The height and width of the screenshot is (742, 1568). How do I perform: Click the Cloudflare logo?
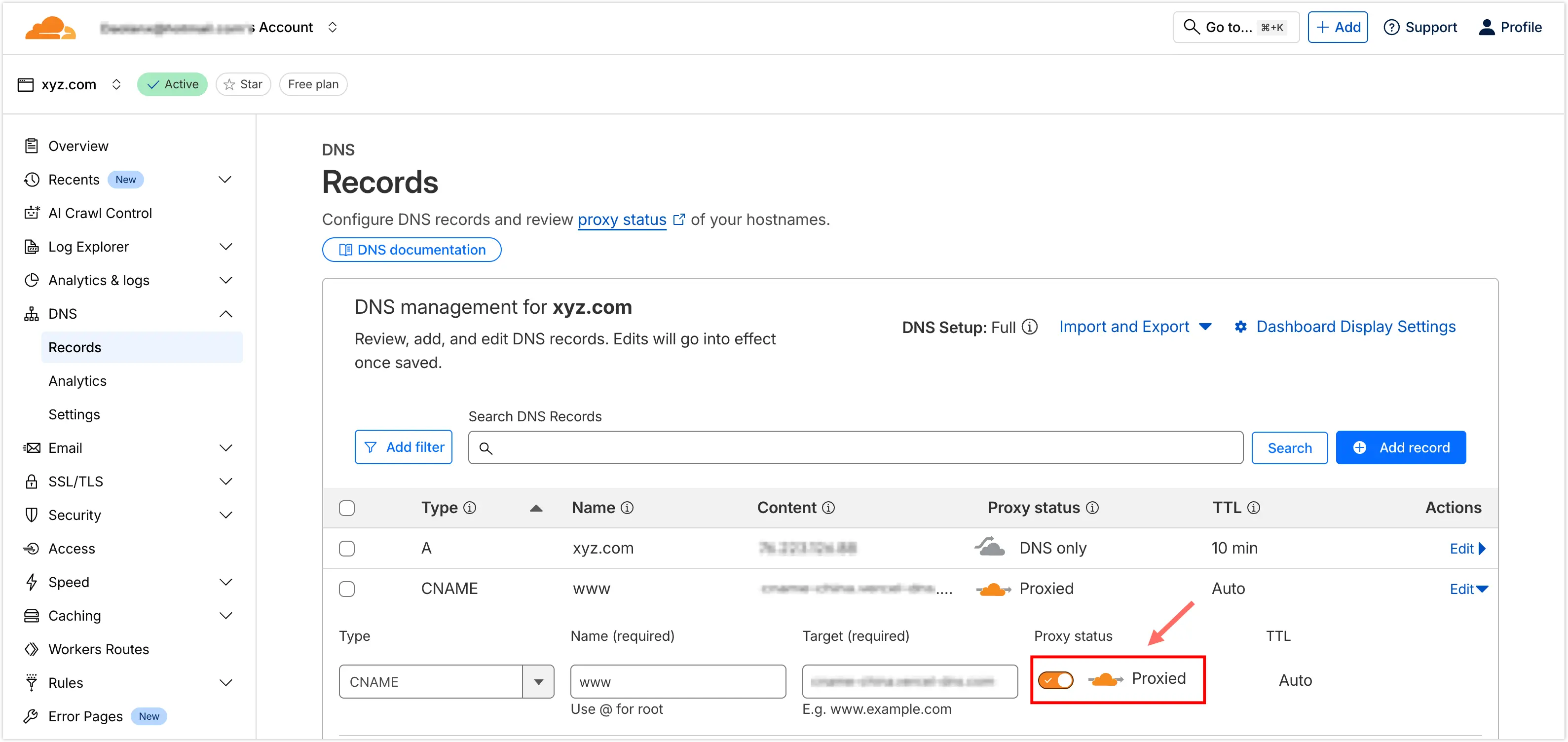tap(50, 27)
